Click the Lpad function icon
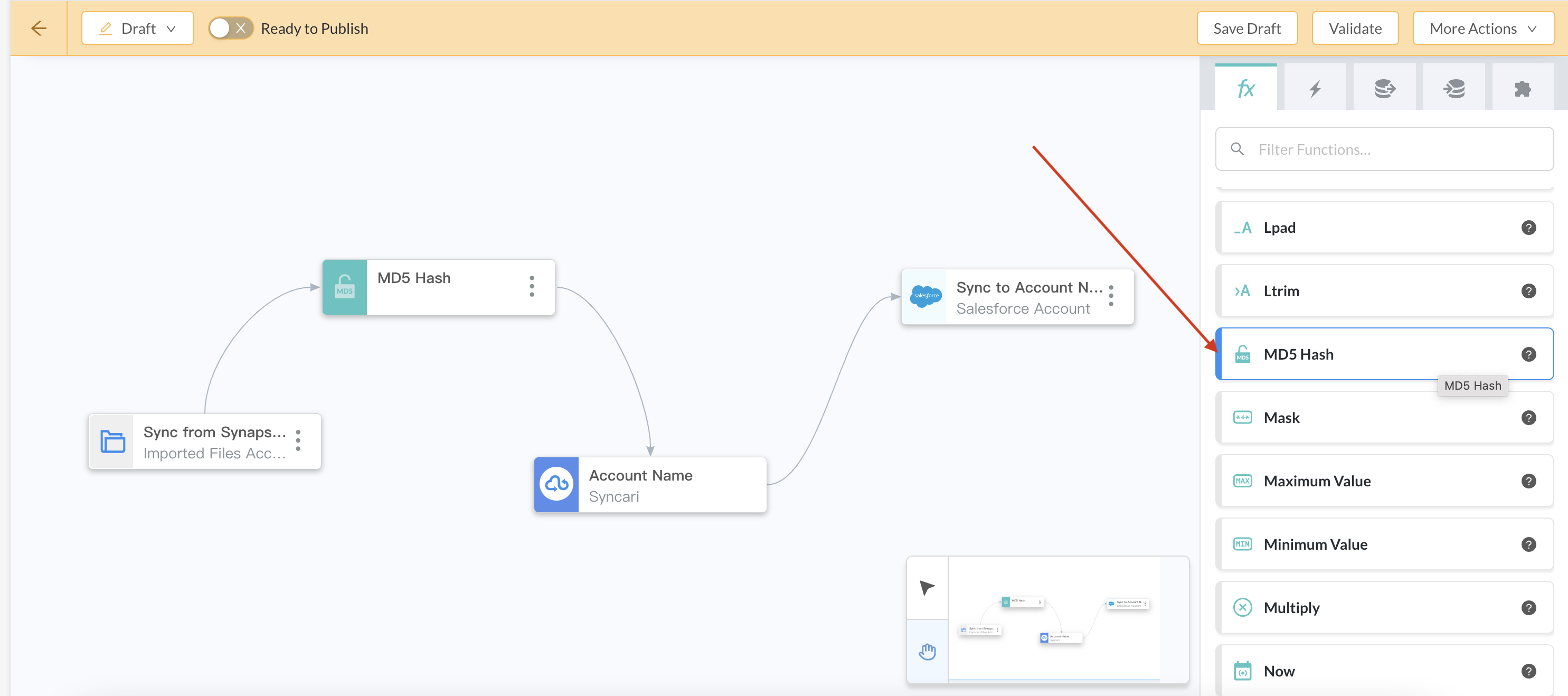The width and height of the screenshot is (1568, 696). [1242, 228]
